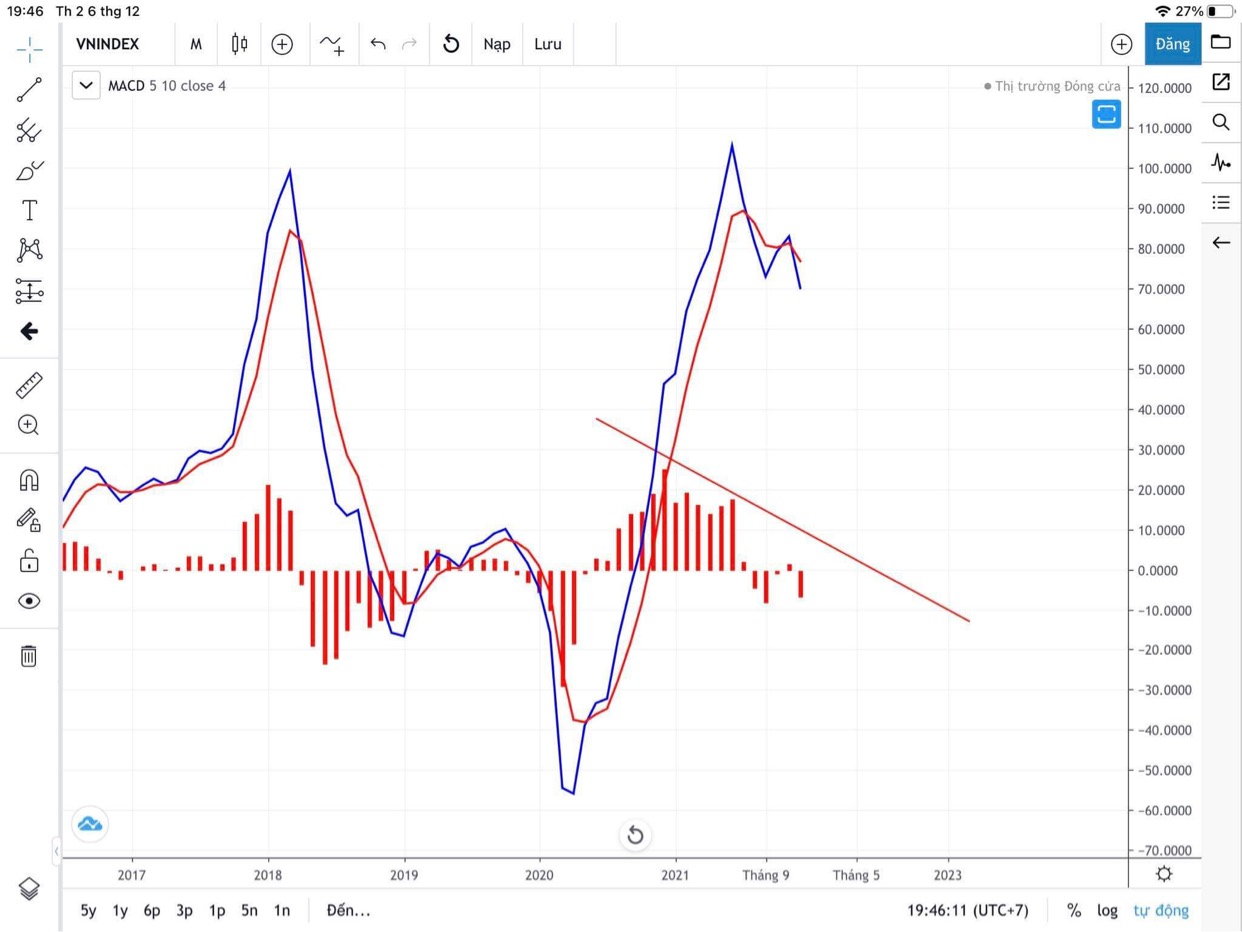Open the folder layouts icon
Screen dimensions: 1242x932
coord(1221,42)
